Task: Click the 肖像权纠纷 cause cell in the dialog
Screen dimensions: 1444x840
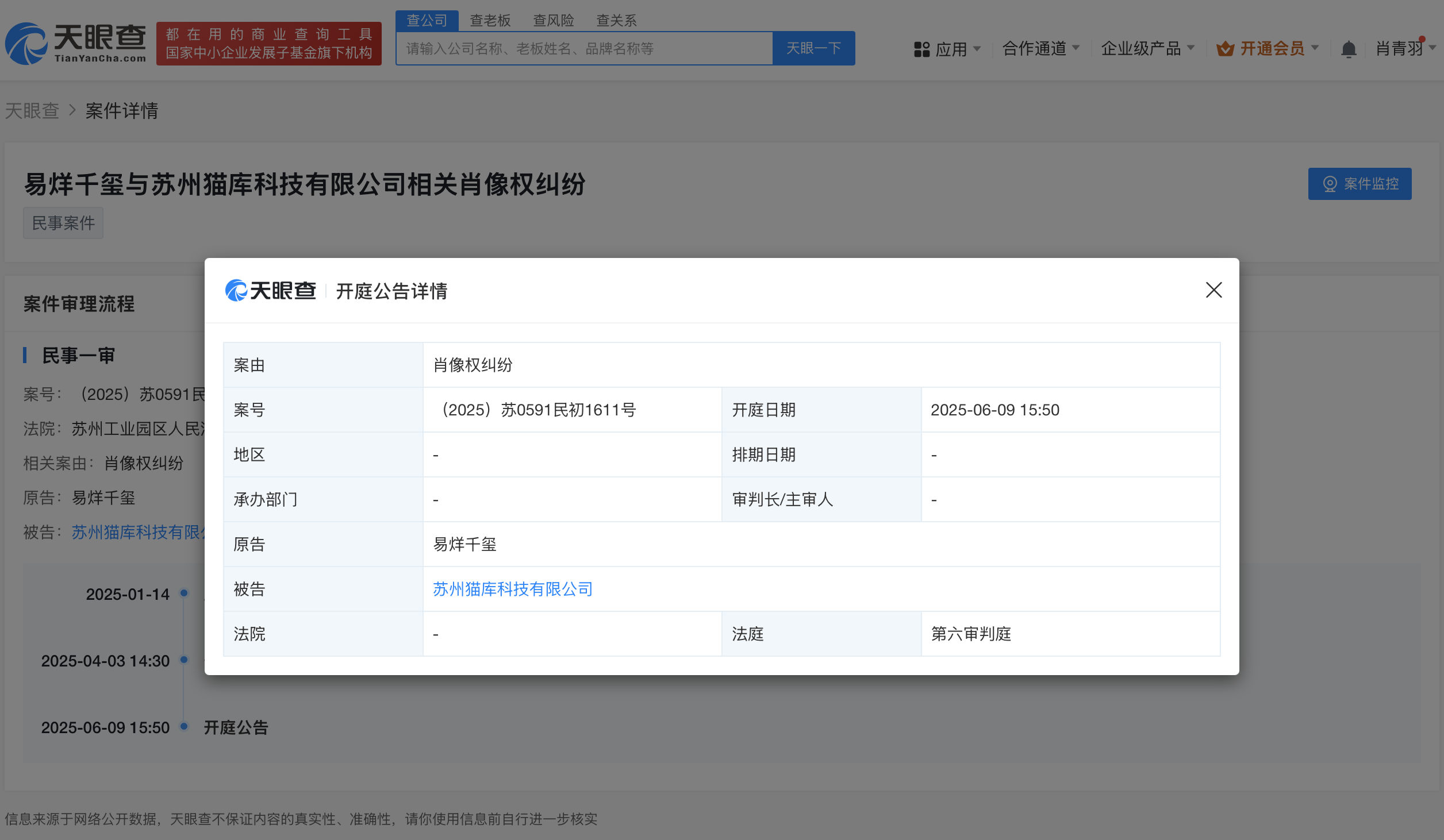Action: [x=821, y=365]
